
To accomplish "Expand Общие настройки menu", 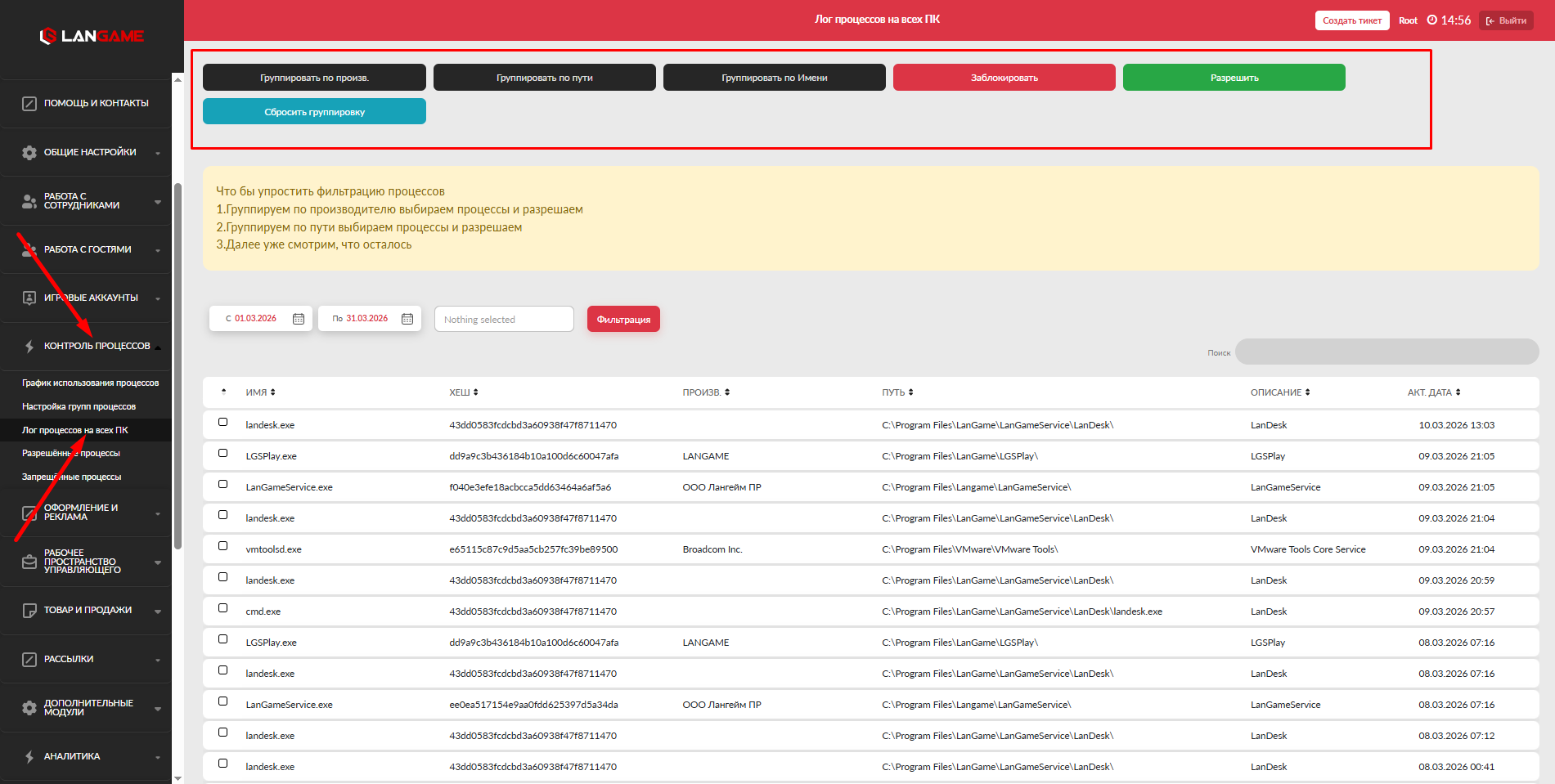I will [x=158, y=153].
